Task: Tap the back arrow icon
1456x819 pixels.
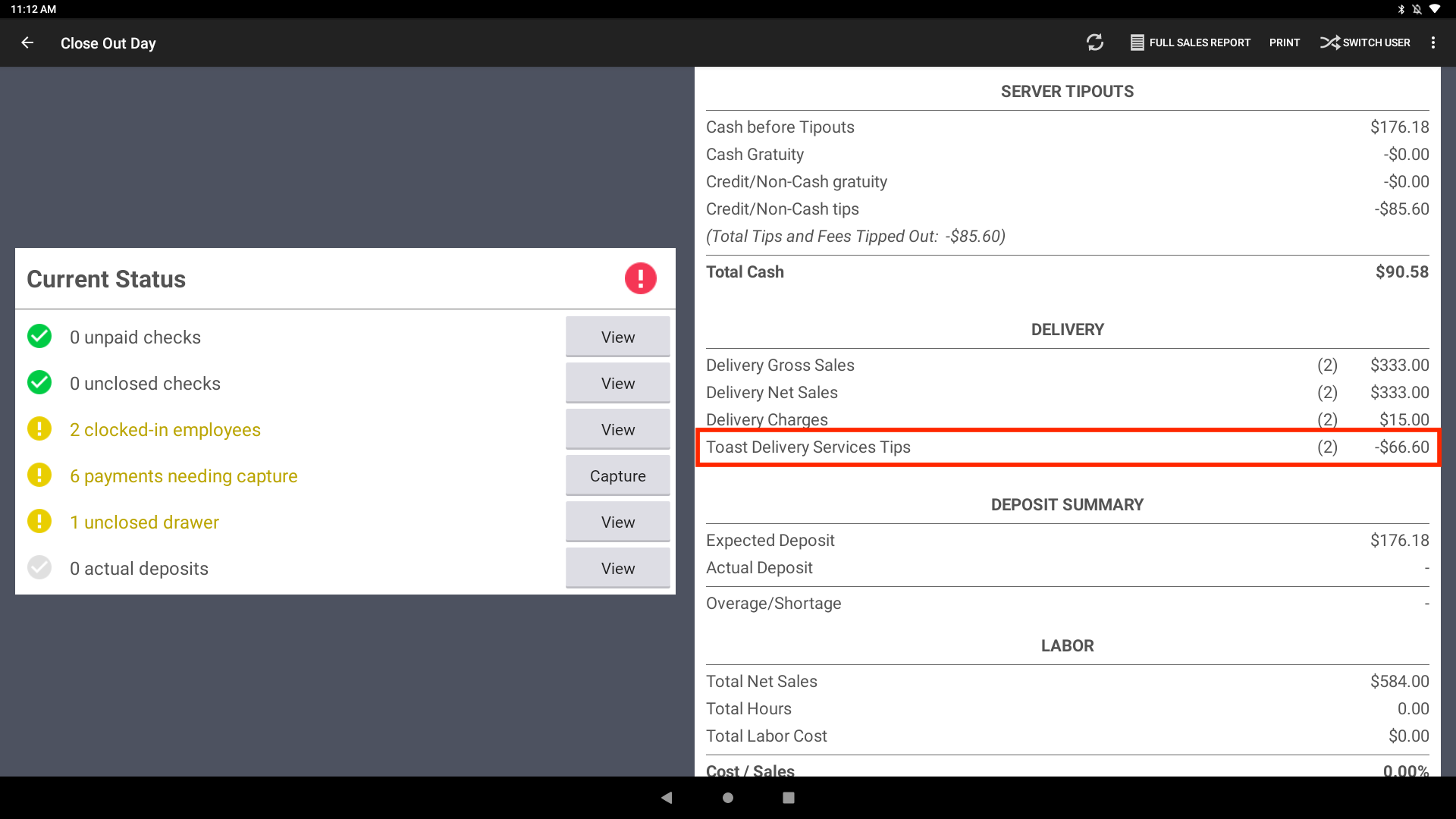Action: 27,43
